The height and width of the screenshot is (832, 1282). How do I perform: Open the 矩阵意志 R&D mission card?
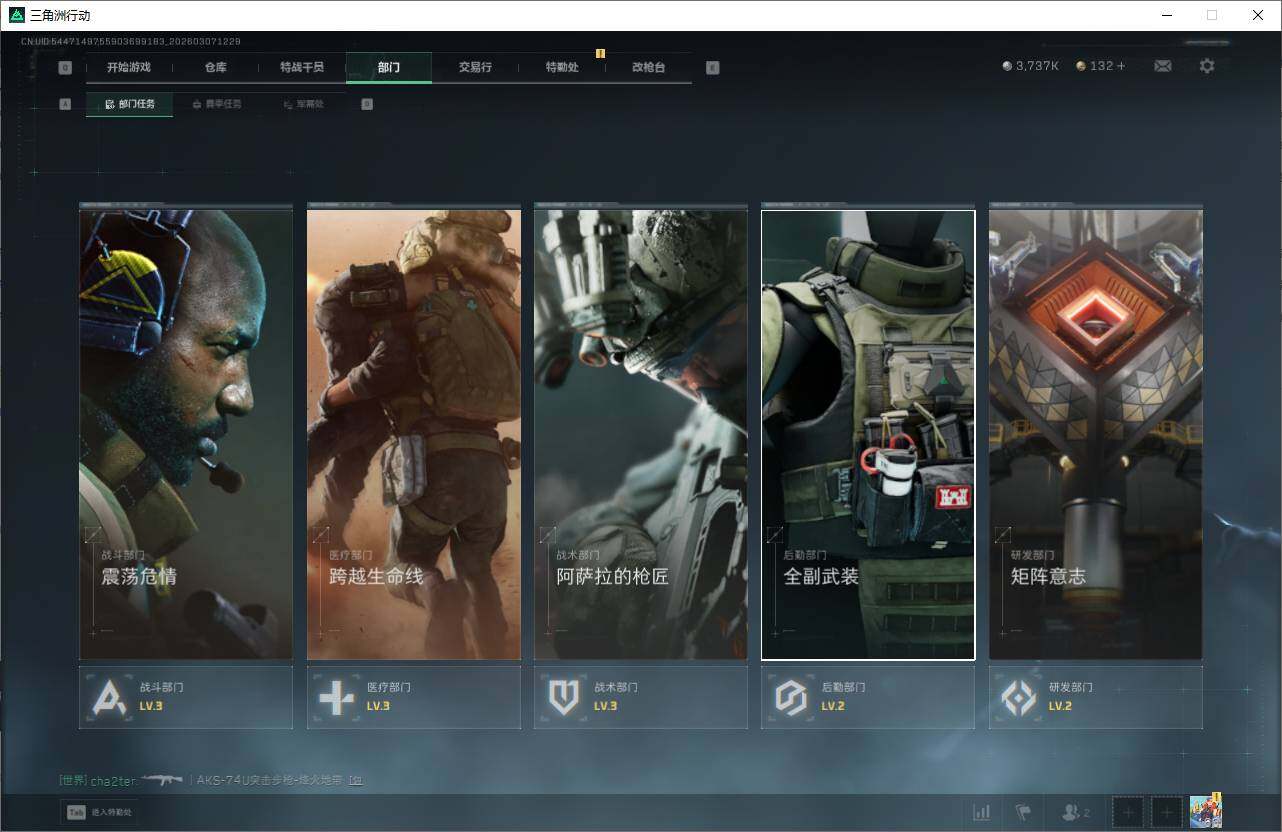coord(1096,434)
